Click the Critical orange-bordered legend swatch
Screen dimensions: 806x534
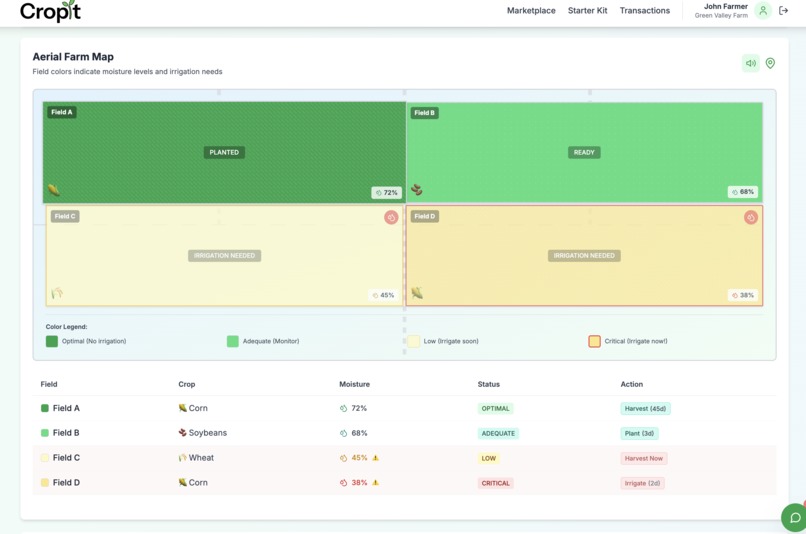pyautogui.click(x=594, y=341)
